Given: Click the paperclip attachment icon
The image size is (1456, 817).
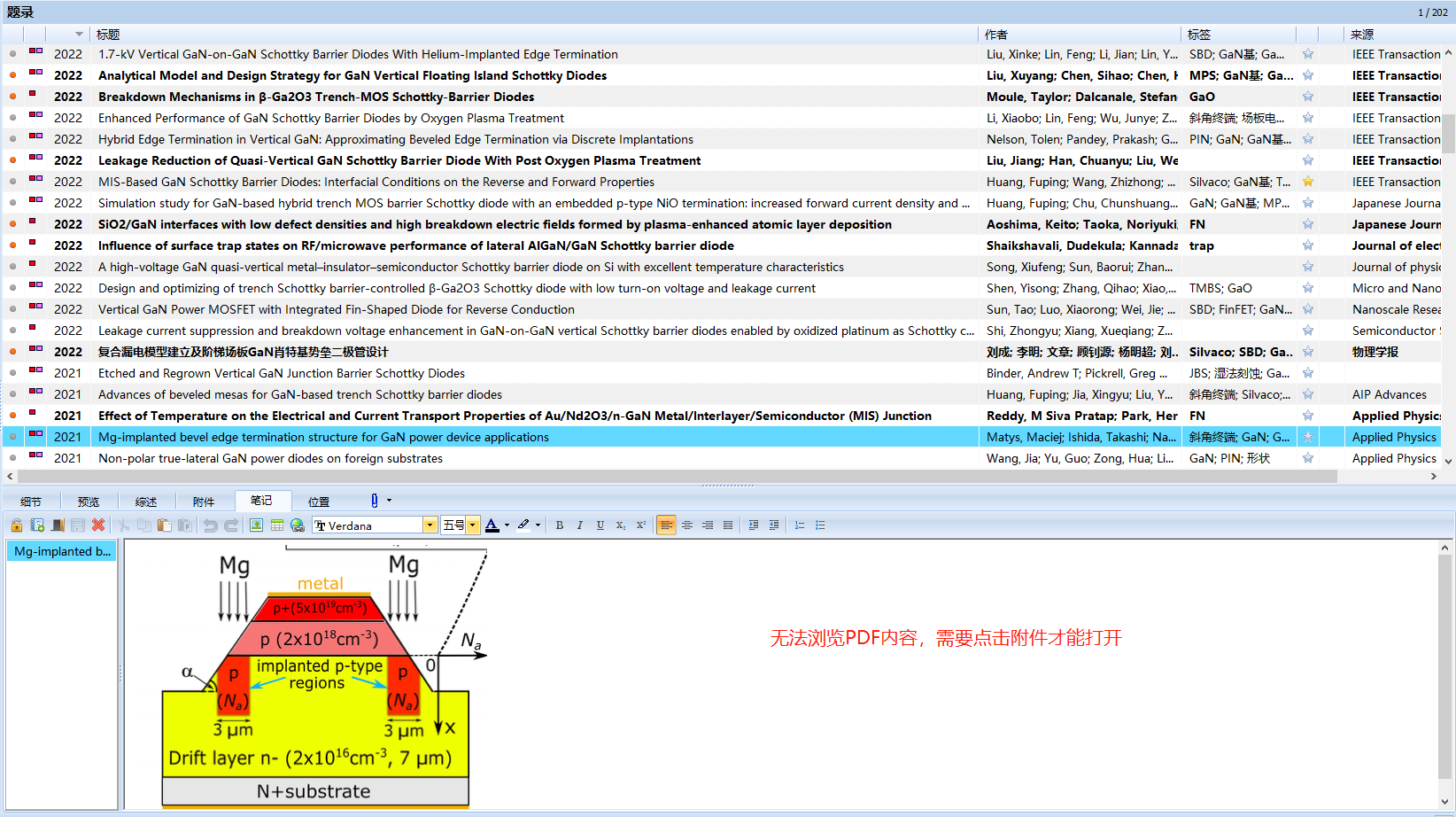Looking at the screenshot, I should click(x=375, y=501).
